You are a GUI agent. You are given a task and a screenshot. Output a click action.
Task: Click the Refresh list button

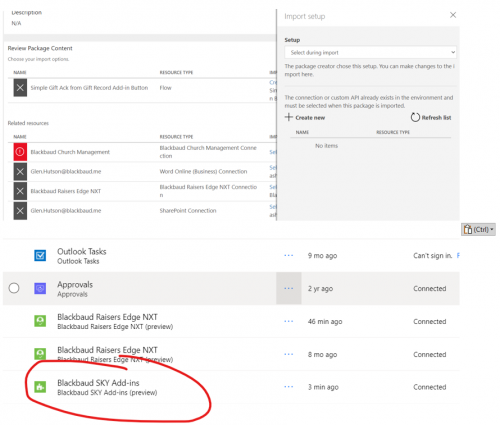431,117
